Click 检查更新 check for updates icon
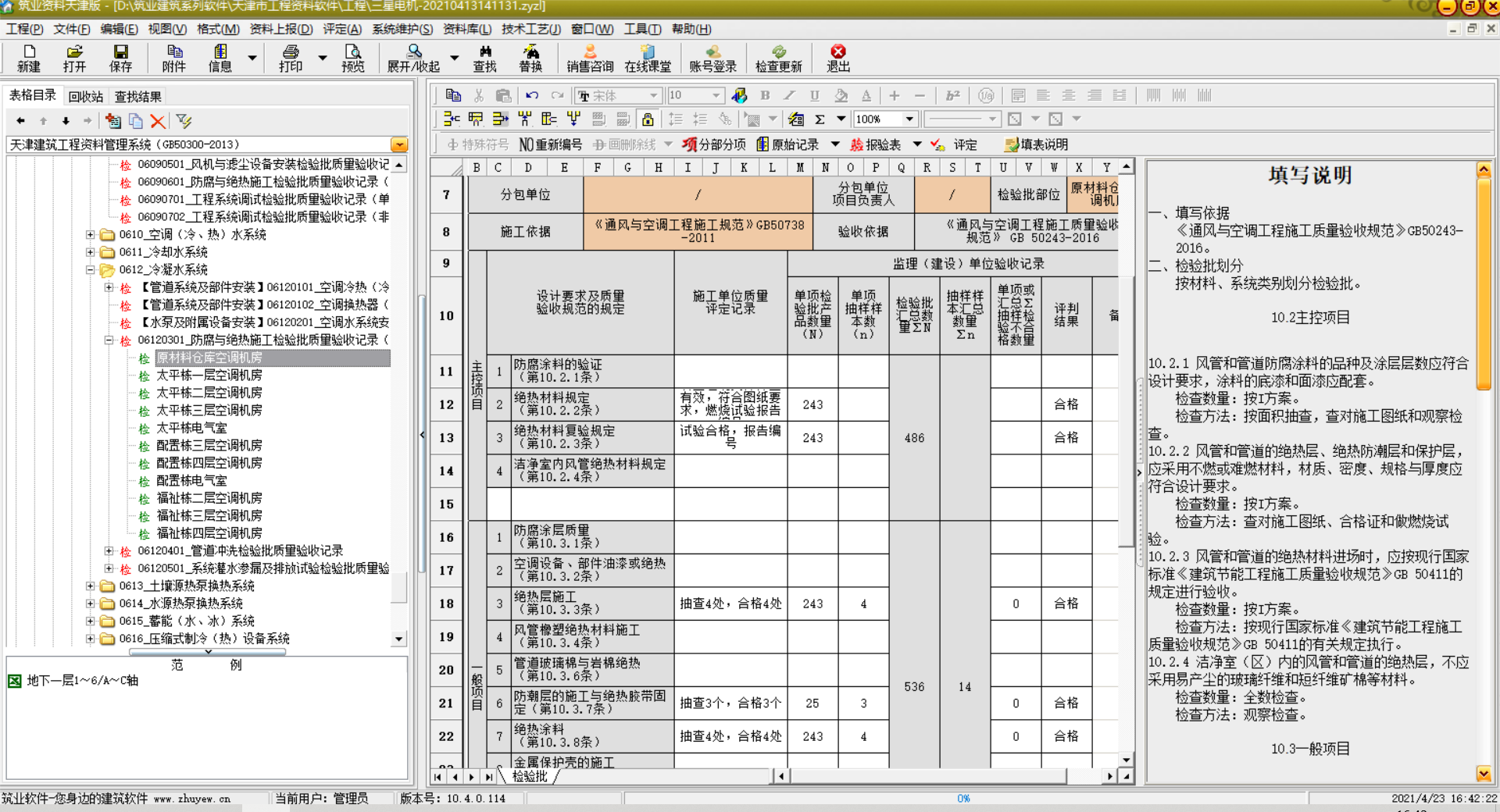1500x812 pixels. 778,58
